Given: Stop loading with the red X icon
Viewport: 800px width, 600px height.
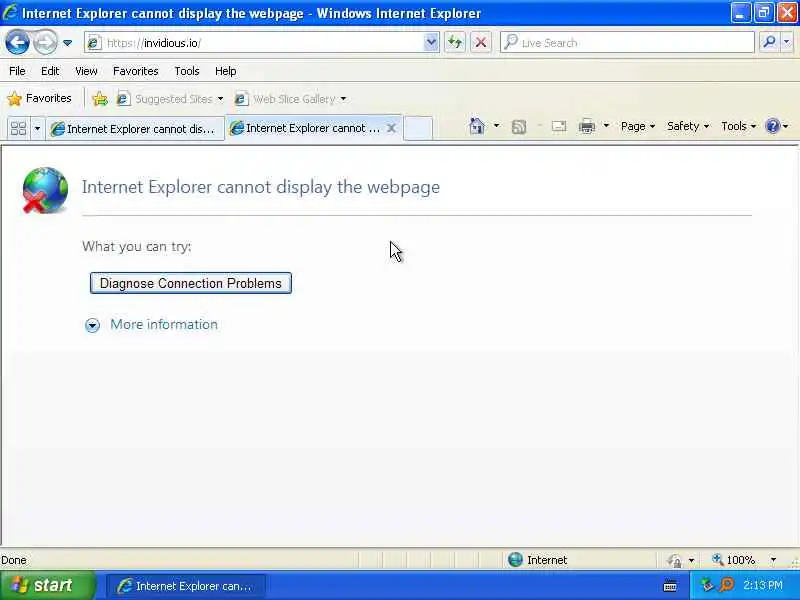Looking at the screenshot, I should [x=481, y=42].
